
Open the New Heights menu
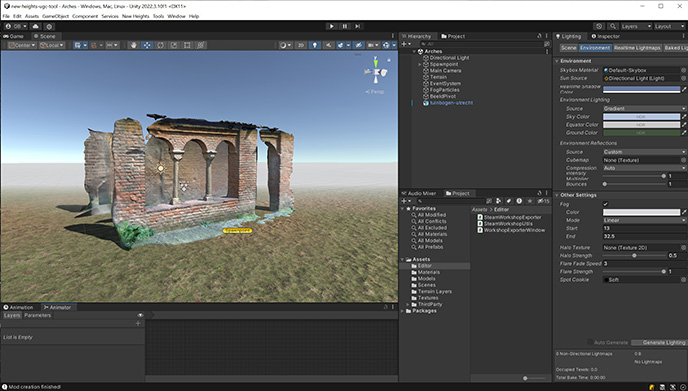point(136,16)
